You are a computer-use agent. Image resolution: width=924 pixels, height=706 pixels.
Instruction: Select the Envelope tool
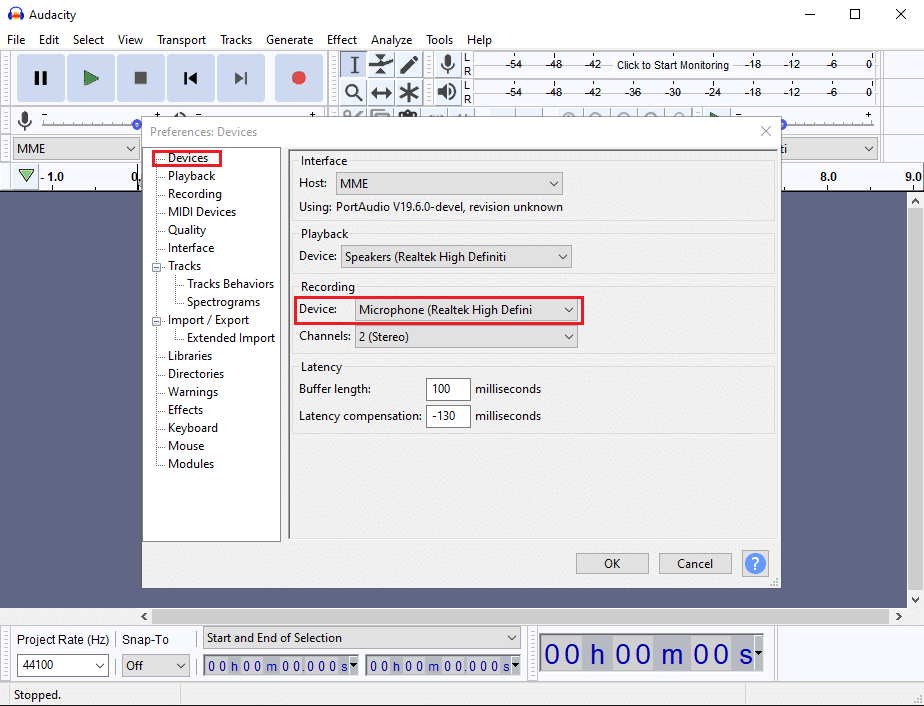click(x=381, y=65)
